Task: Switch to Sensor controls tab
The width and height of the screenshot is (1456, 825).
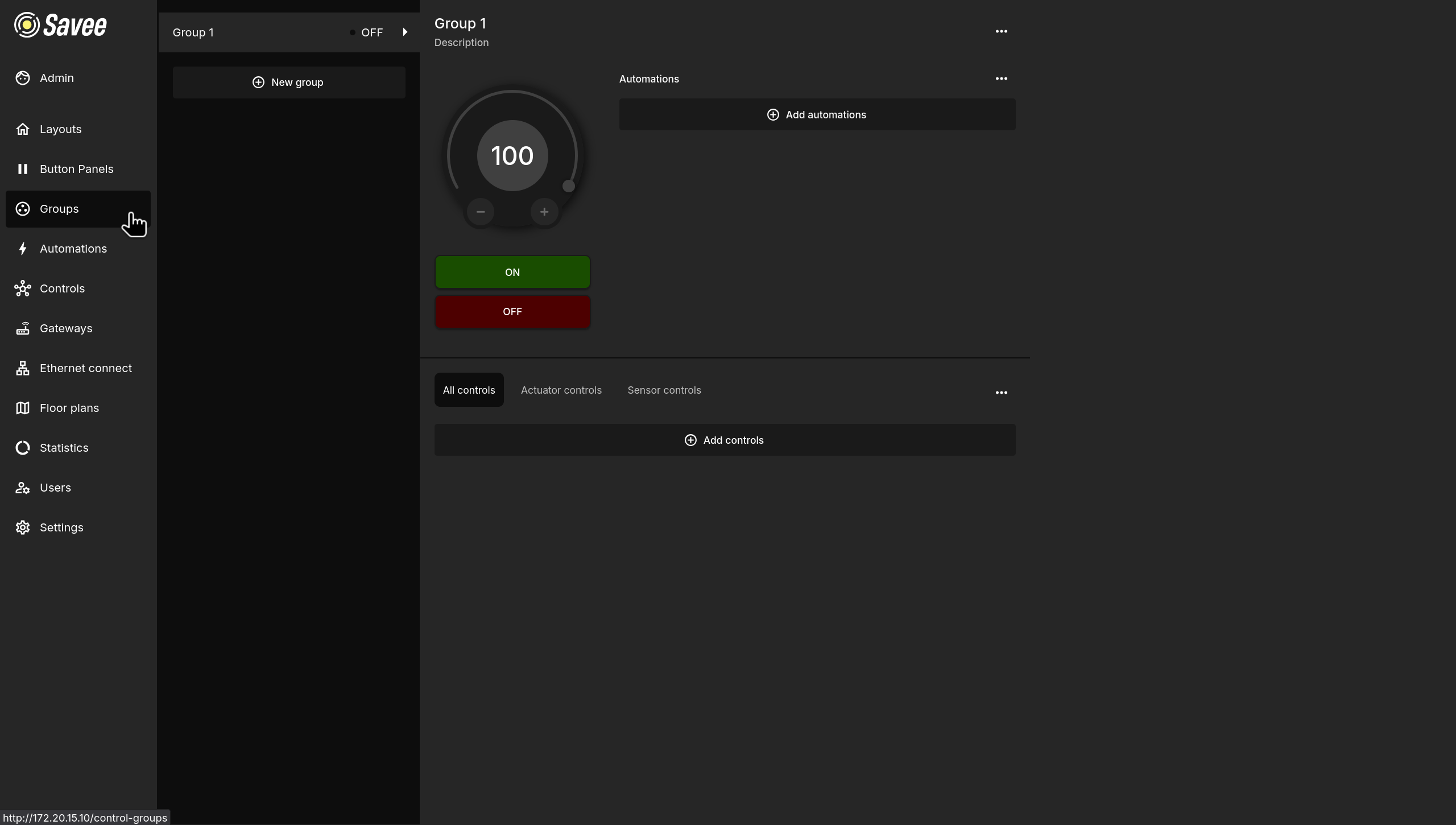Action: coord(664,390)
